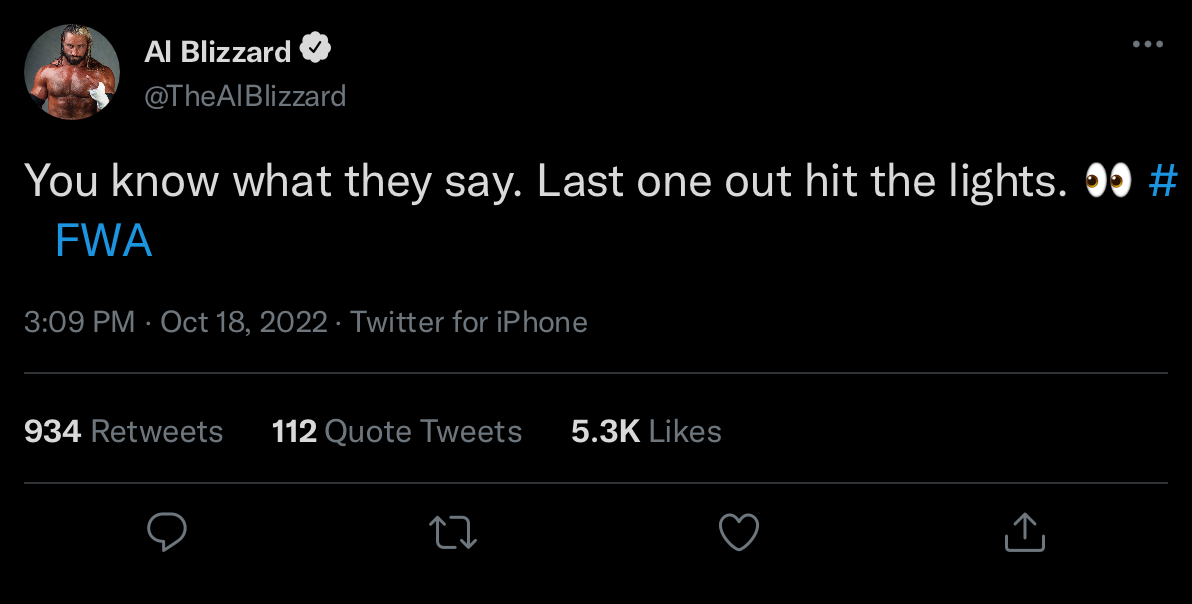This screenshot has width=1192, height=604.
Task: Open the three-dot more options menu
Action: coord(1147,45)
